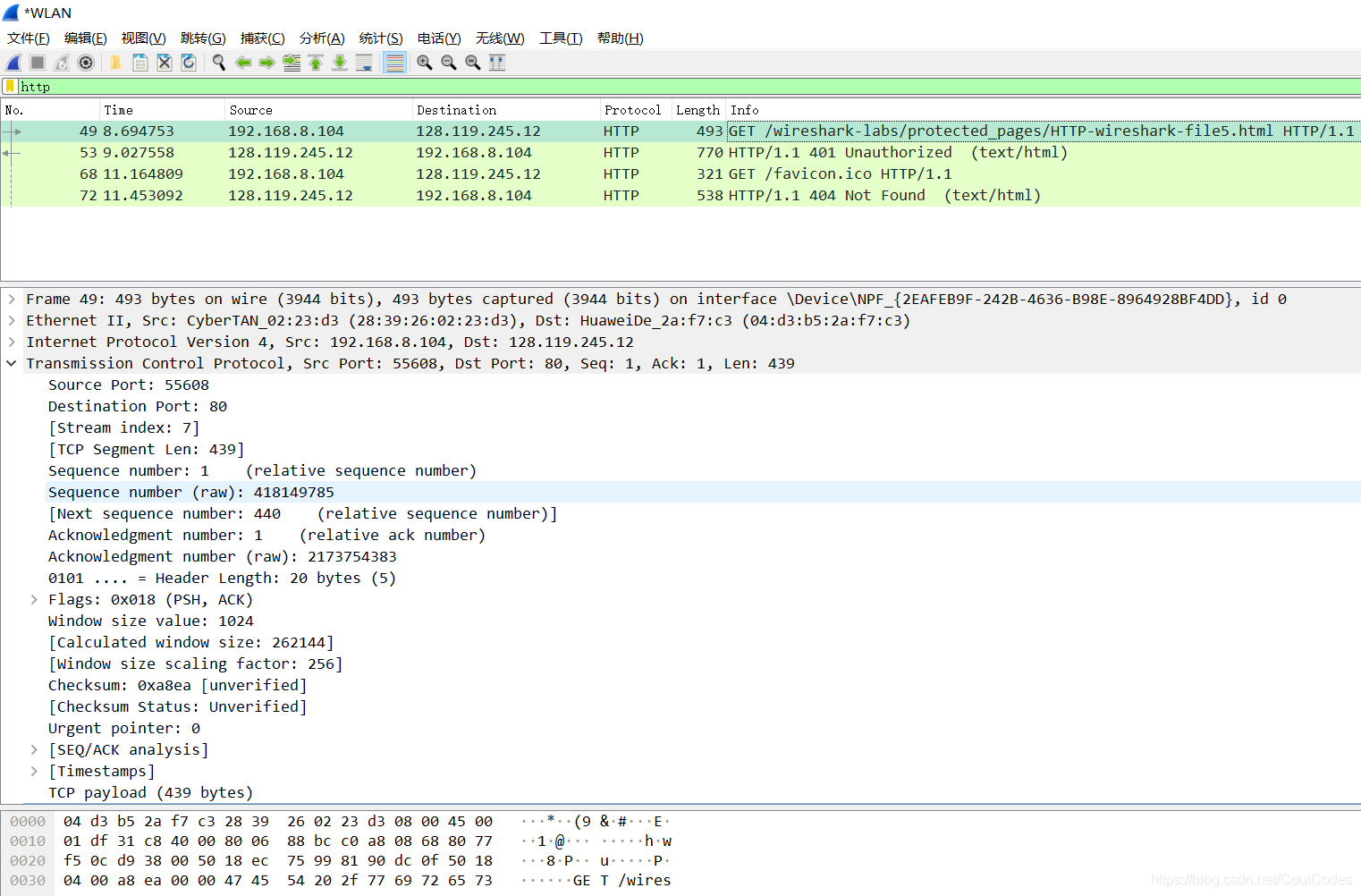The width and height of the screenshot is (1361, 896).
Task: Open the 视图(V) menu
Action: (144, 38)
